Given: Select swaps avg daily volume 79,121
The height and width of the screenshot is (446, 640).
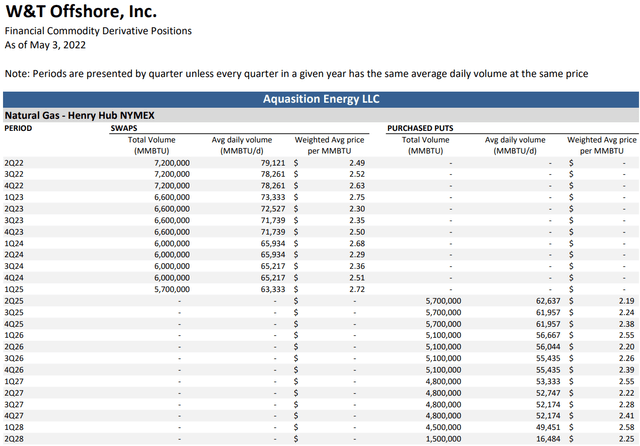Looking at the screenshot, I should 273,163.
